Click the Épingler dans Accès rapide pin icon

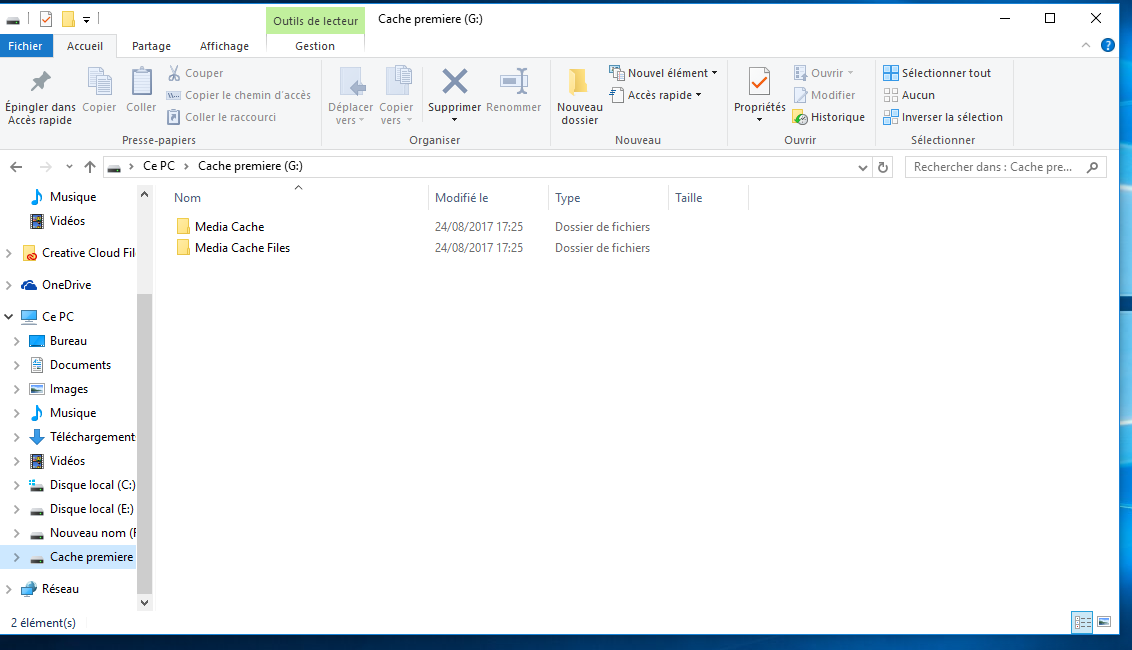coord(40,82)
